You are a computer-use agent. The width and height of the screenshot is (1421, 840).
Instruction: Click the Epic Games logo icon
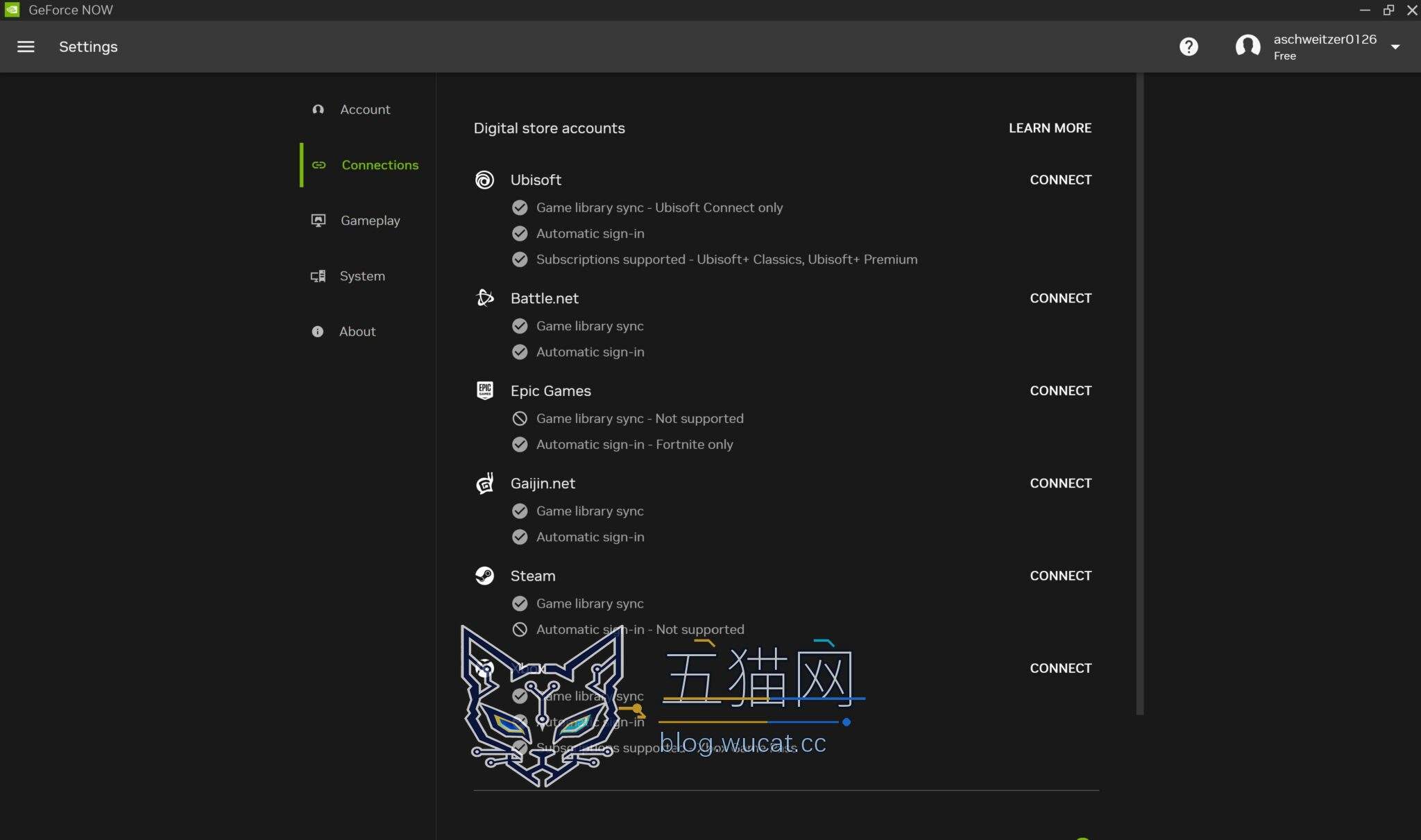pyautogui.click(x=484, y=391)
